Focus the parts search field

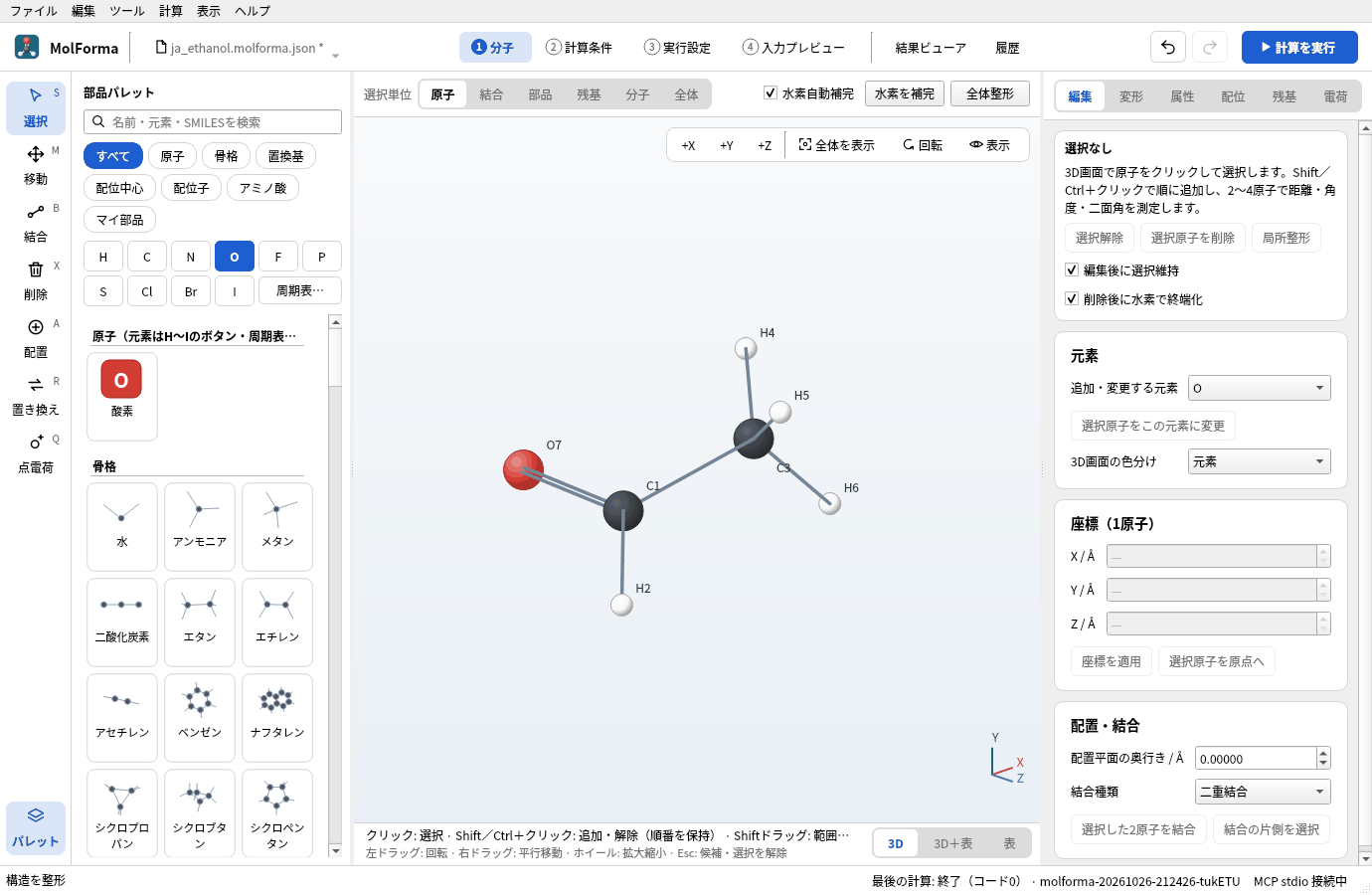(213, 121)
